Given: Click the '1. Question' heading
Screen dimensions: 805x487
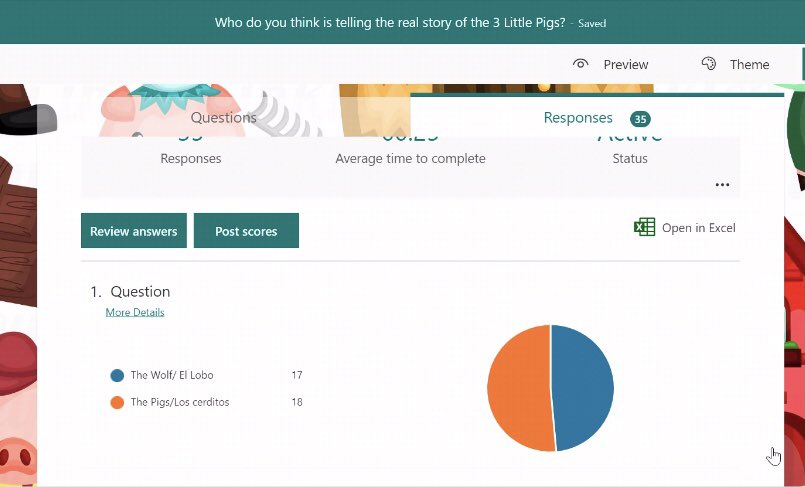Looking at the screenshot, I should [130, 291].
